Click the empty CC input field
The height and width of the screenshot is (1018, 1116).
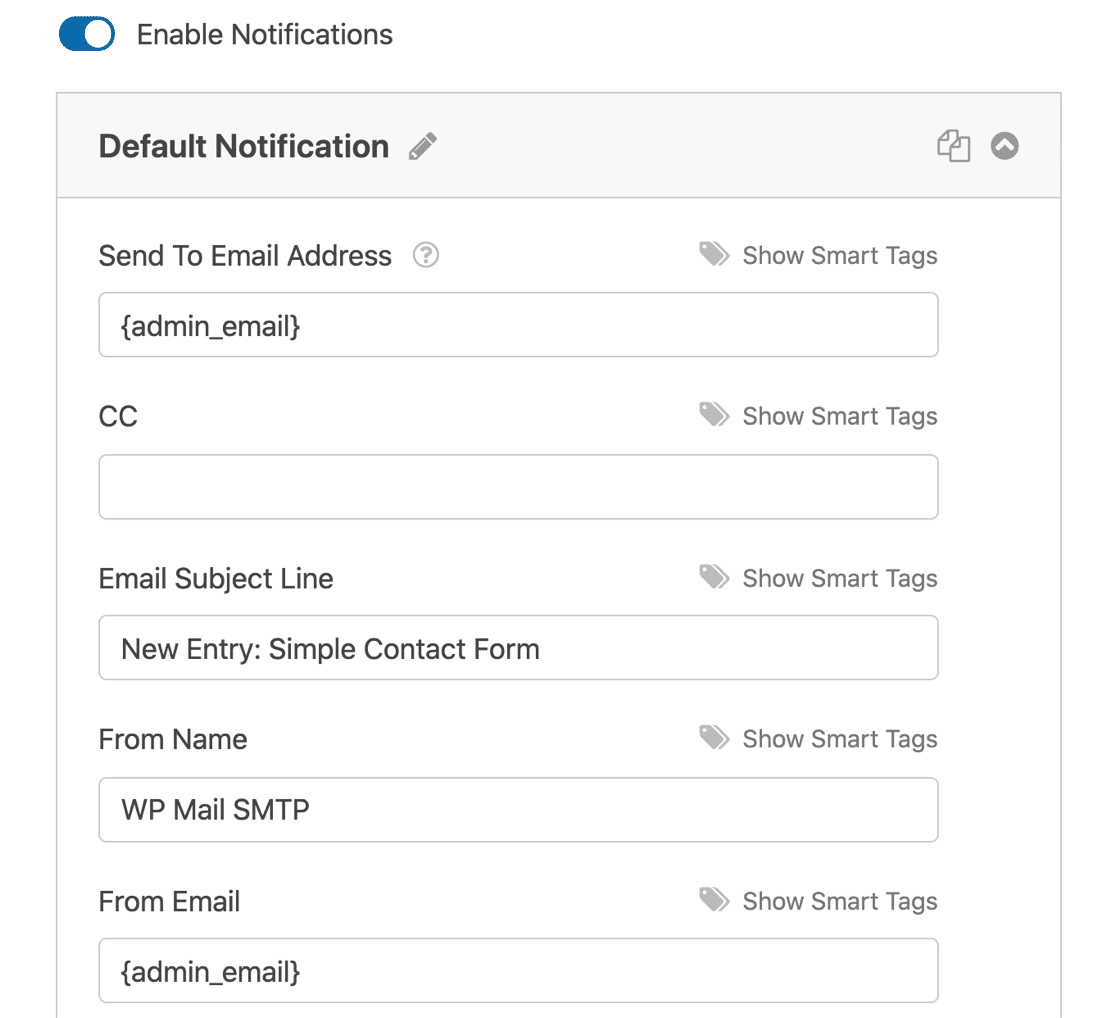point(518,487)
